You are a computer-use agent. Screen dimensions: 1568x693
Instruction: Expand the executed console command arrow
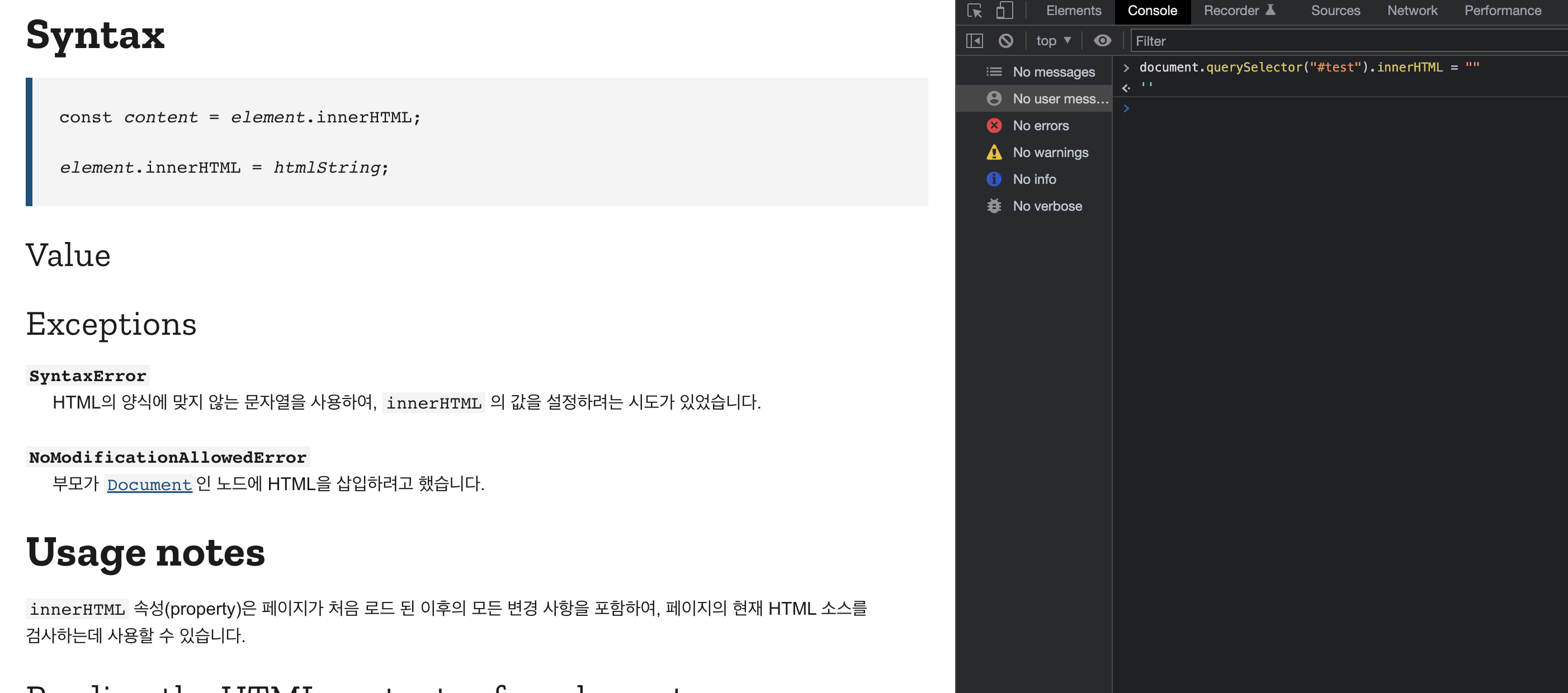pyautogui.click(x=1126, y=68)
